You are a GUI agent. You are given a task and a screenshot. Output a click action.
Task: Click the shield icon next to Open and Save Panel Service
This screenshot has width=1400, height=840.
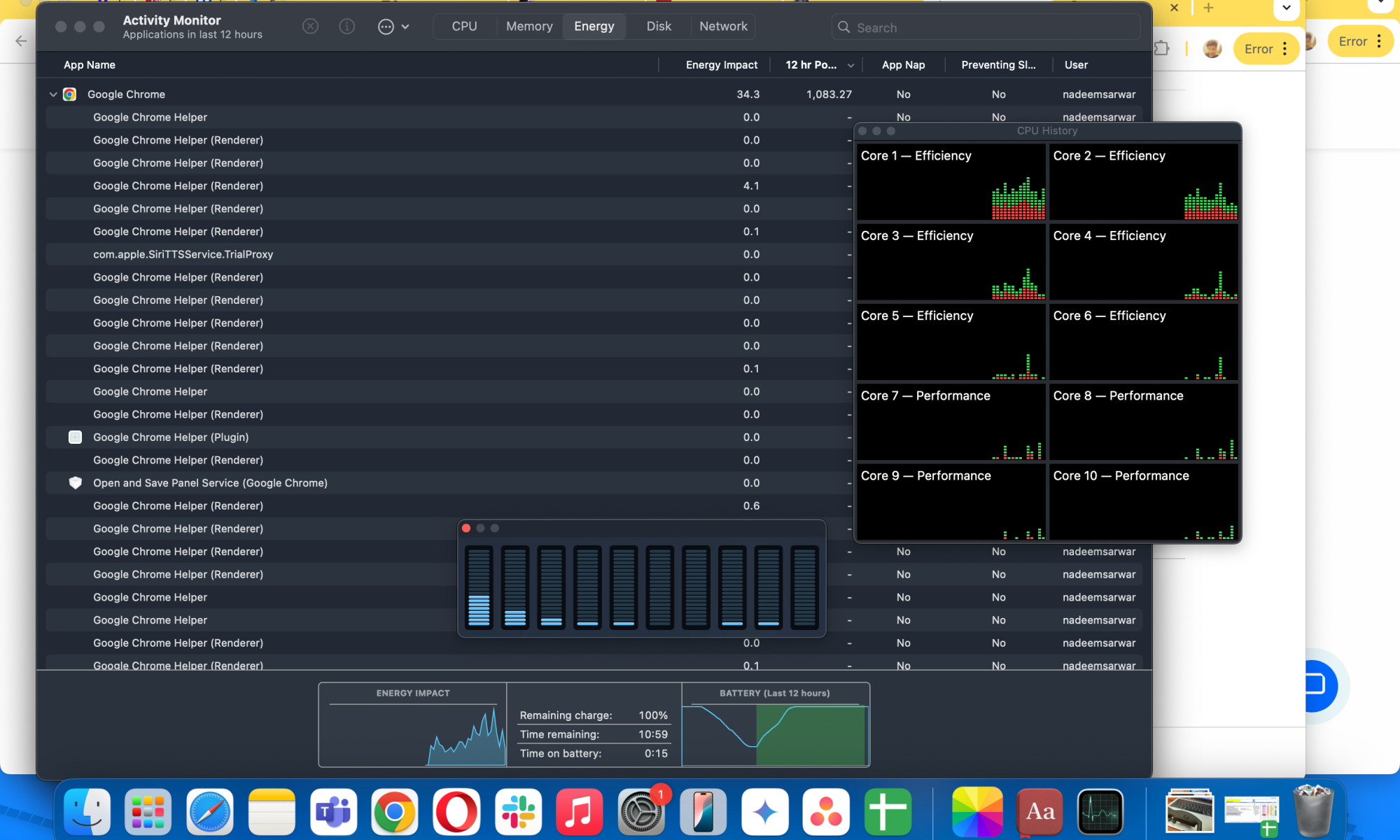click(75, 482)
